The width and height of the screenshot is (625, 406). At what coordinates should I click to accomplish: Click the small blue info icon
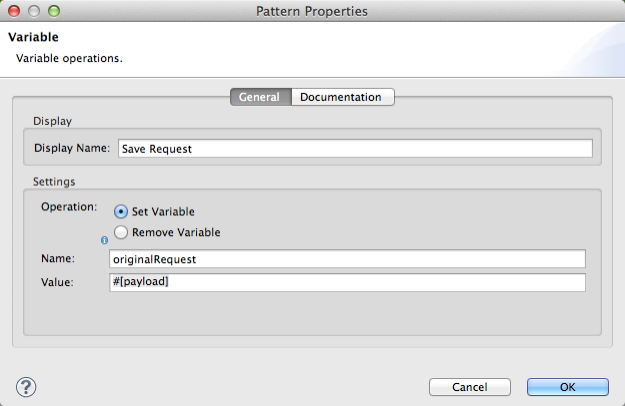[x=105, y=240]
